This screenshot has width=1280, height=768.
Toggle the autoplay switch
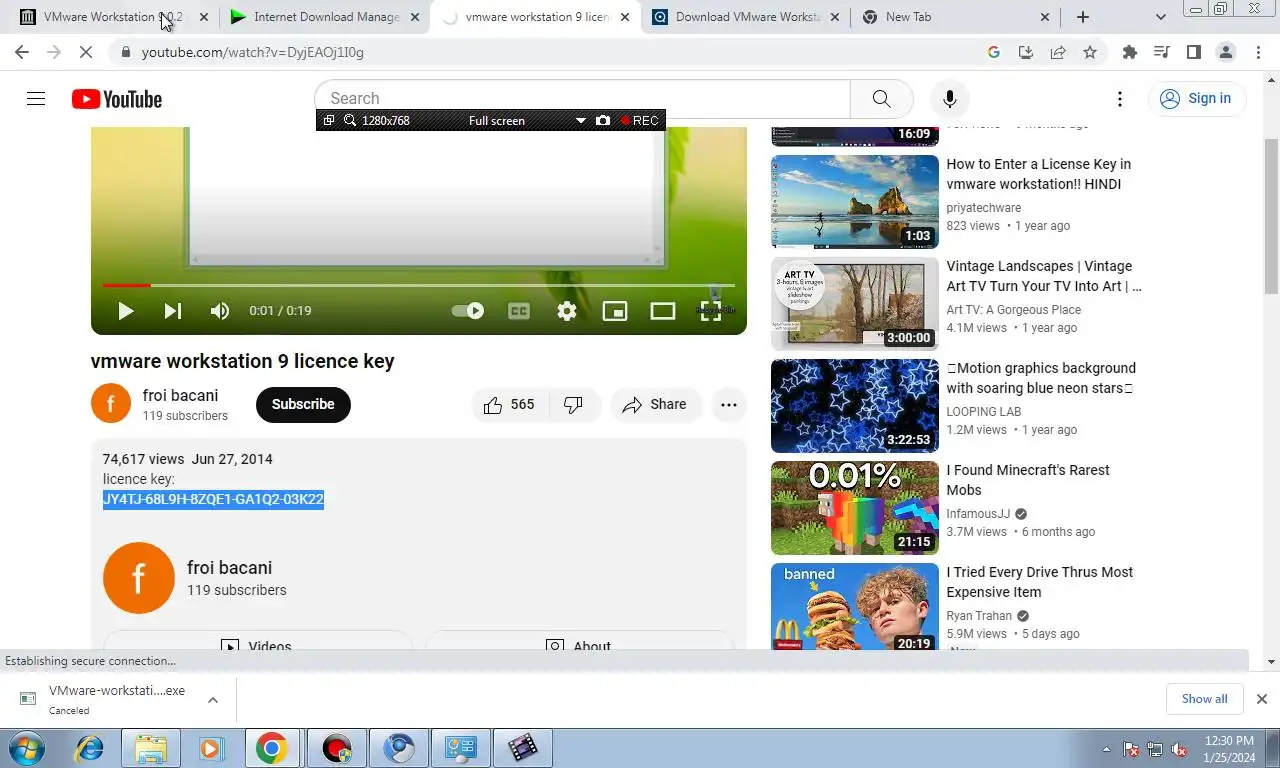[467, 311]
